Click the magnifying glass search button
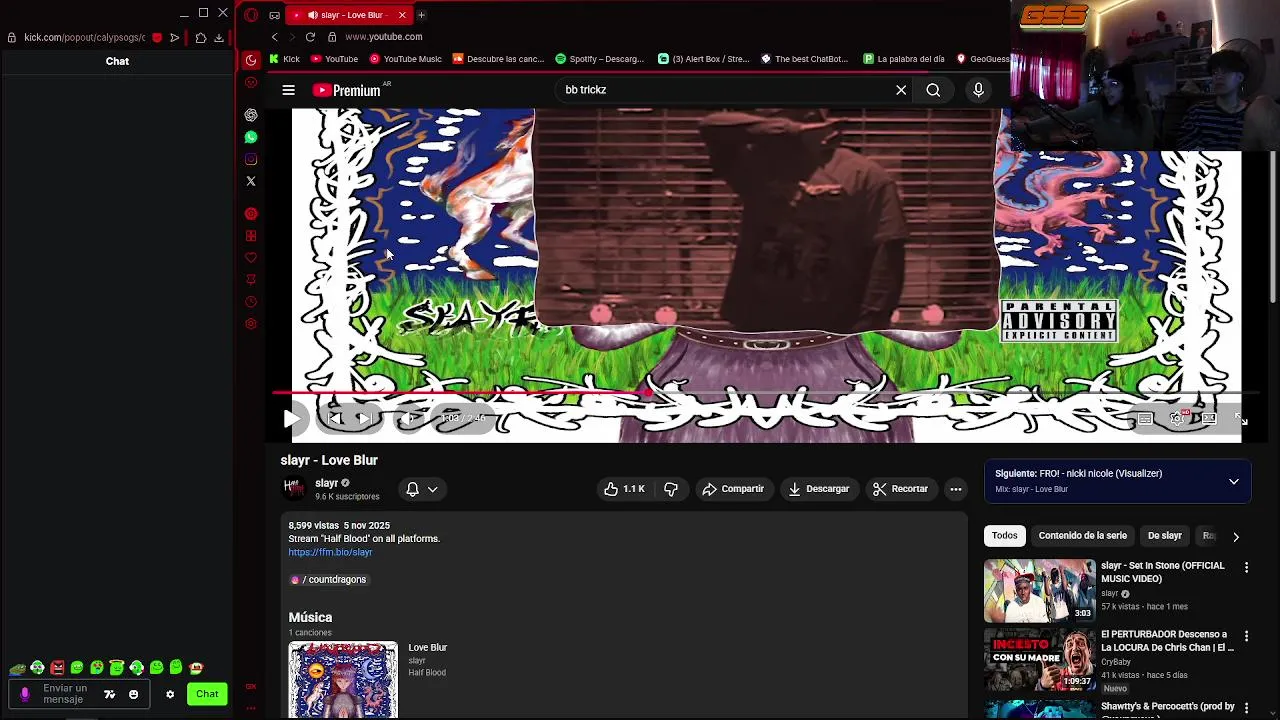 [x=933, y=90]
